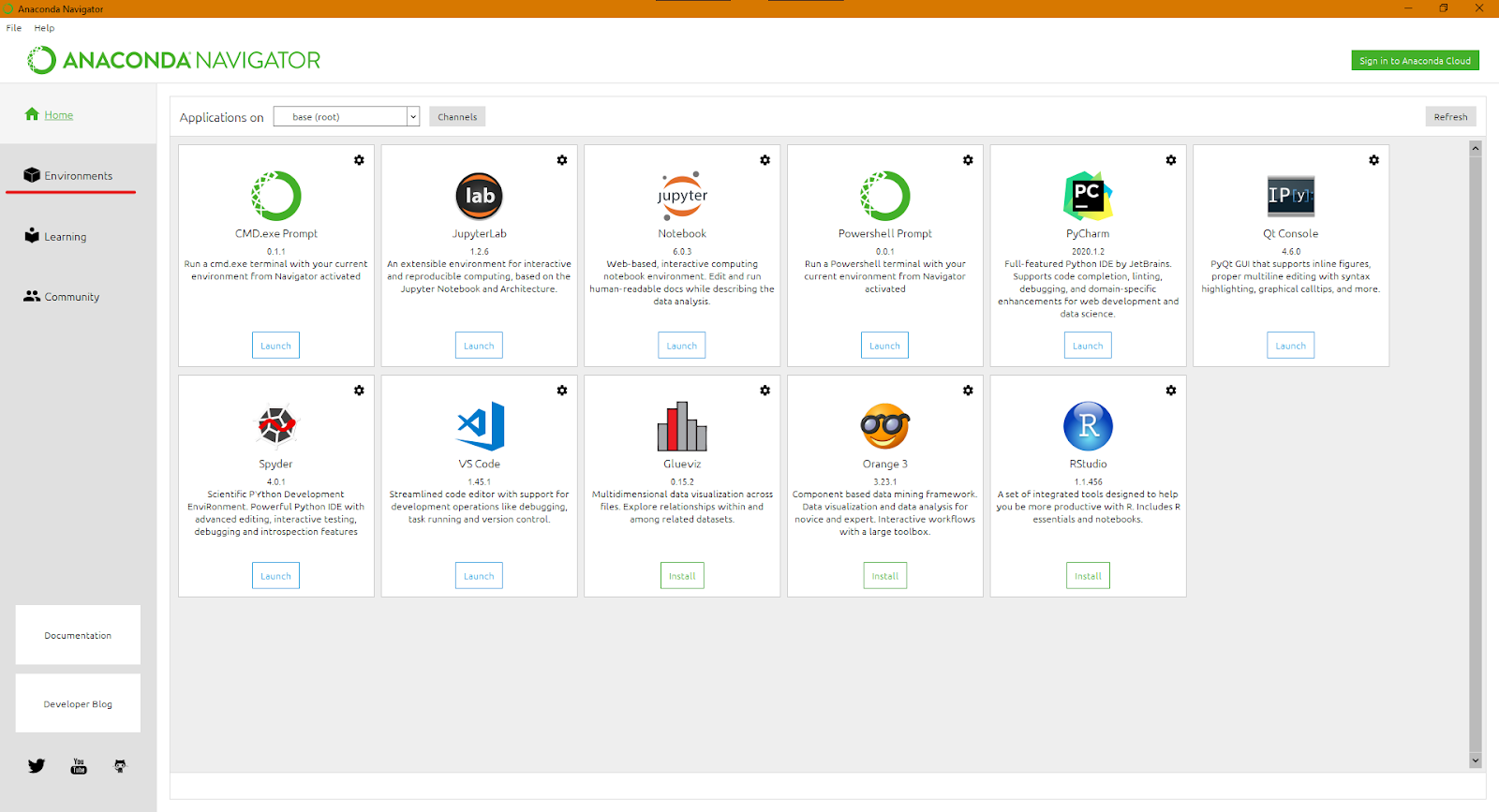Screen dimensions: 1499x812
Task: Open settings gear on Jupyter Notebook card
Action: (764, 160)
